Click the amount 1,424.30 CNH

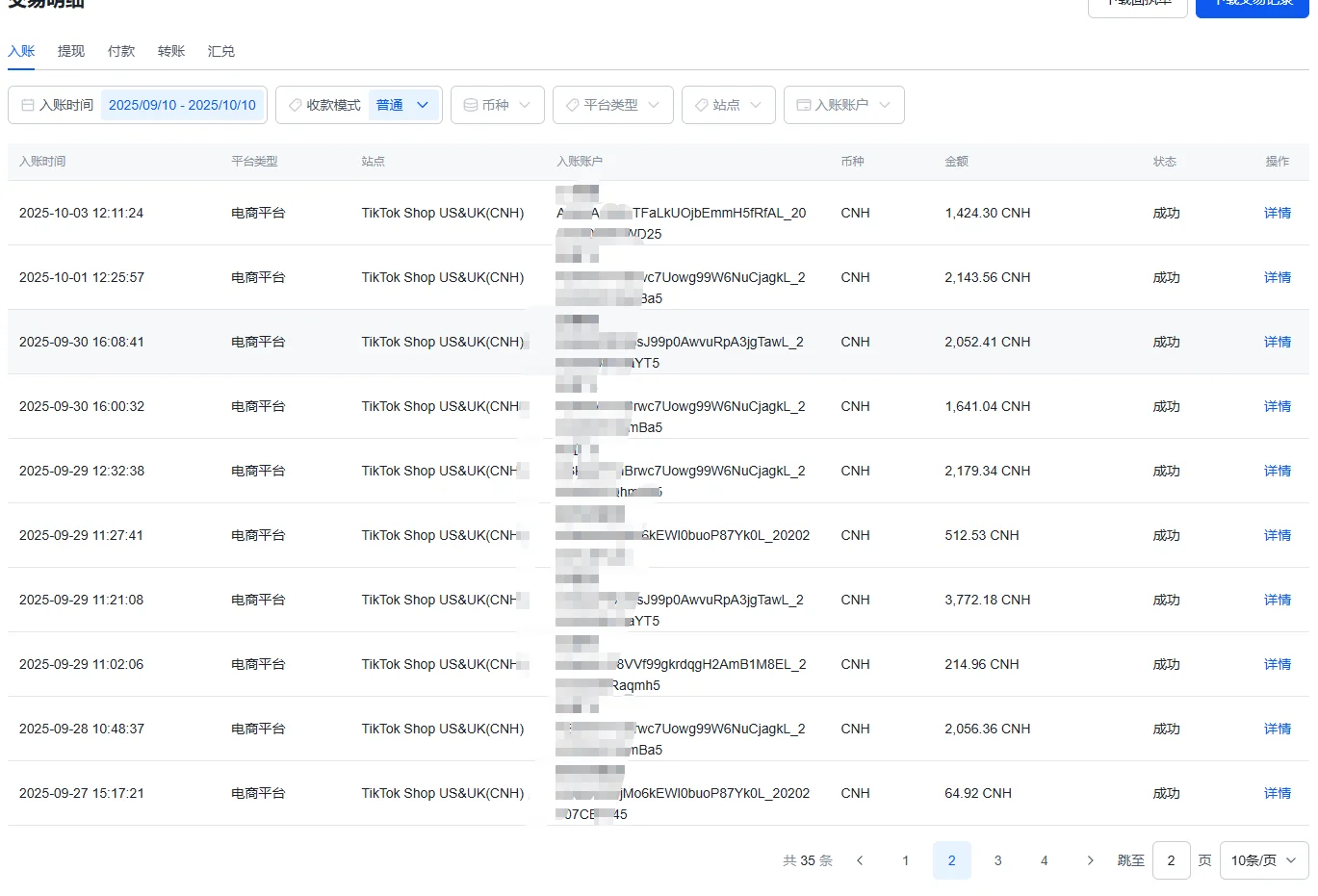[x=988, y=213]
